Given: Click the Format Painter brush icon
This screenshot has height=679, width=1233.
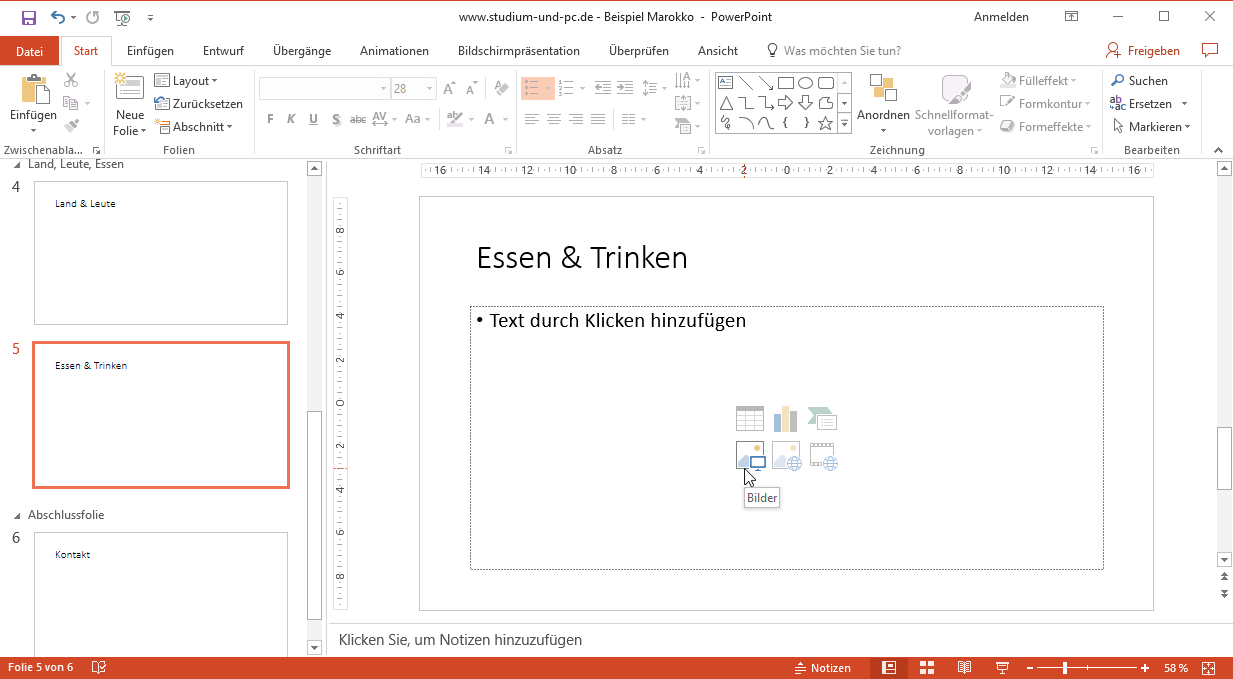Looking at the screenshot, I should point(71,126).
